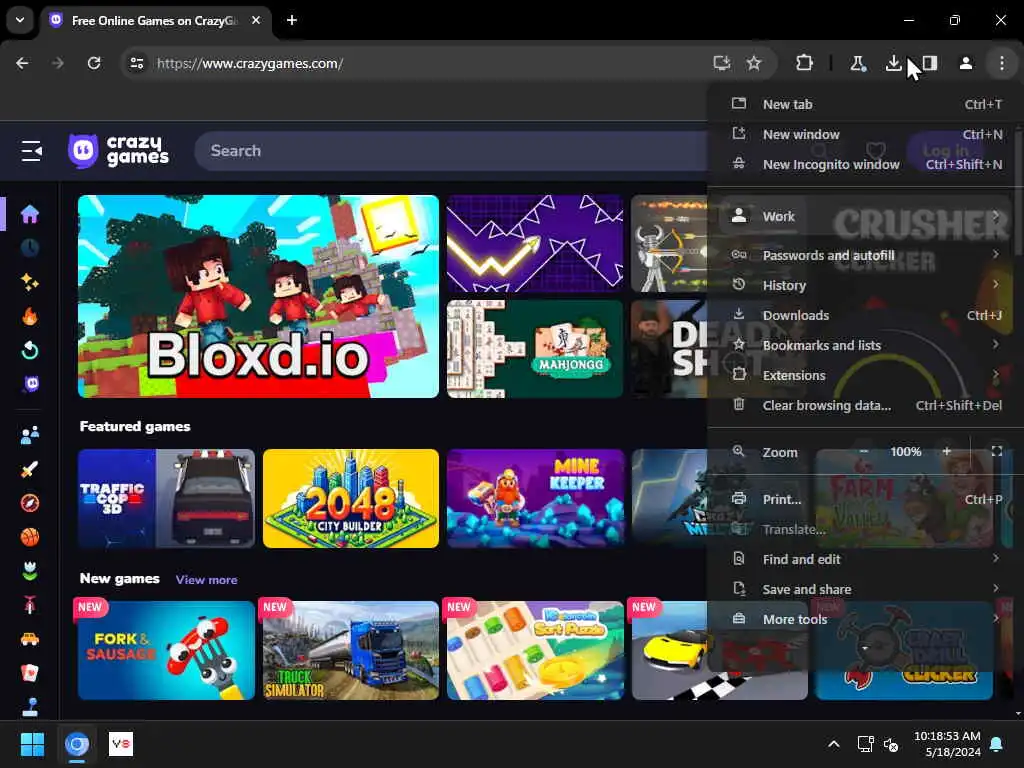Open new tab with plus button
1024x768 pixels.
click(292, 20)
